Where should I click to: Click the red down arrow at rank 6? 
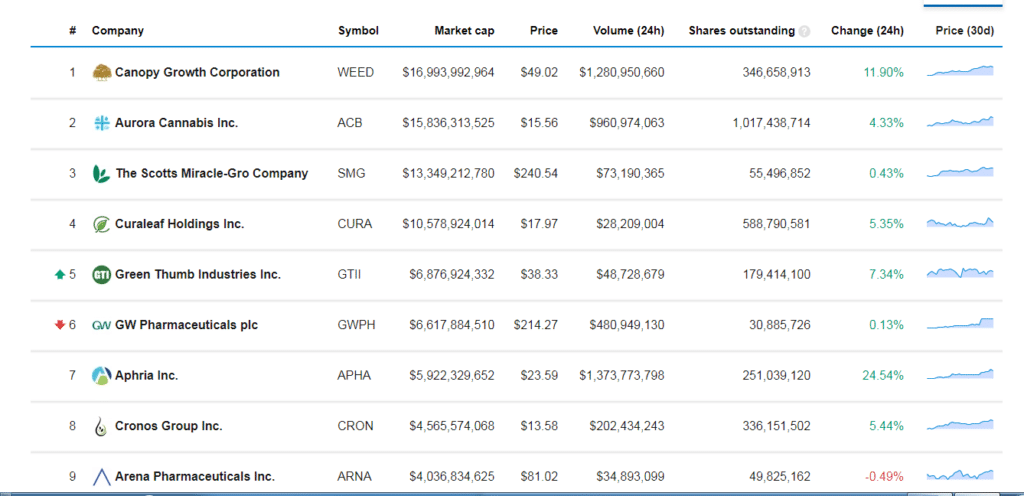point(59,325)
